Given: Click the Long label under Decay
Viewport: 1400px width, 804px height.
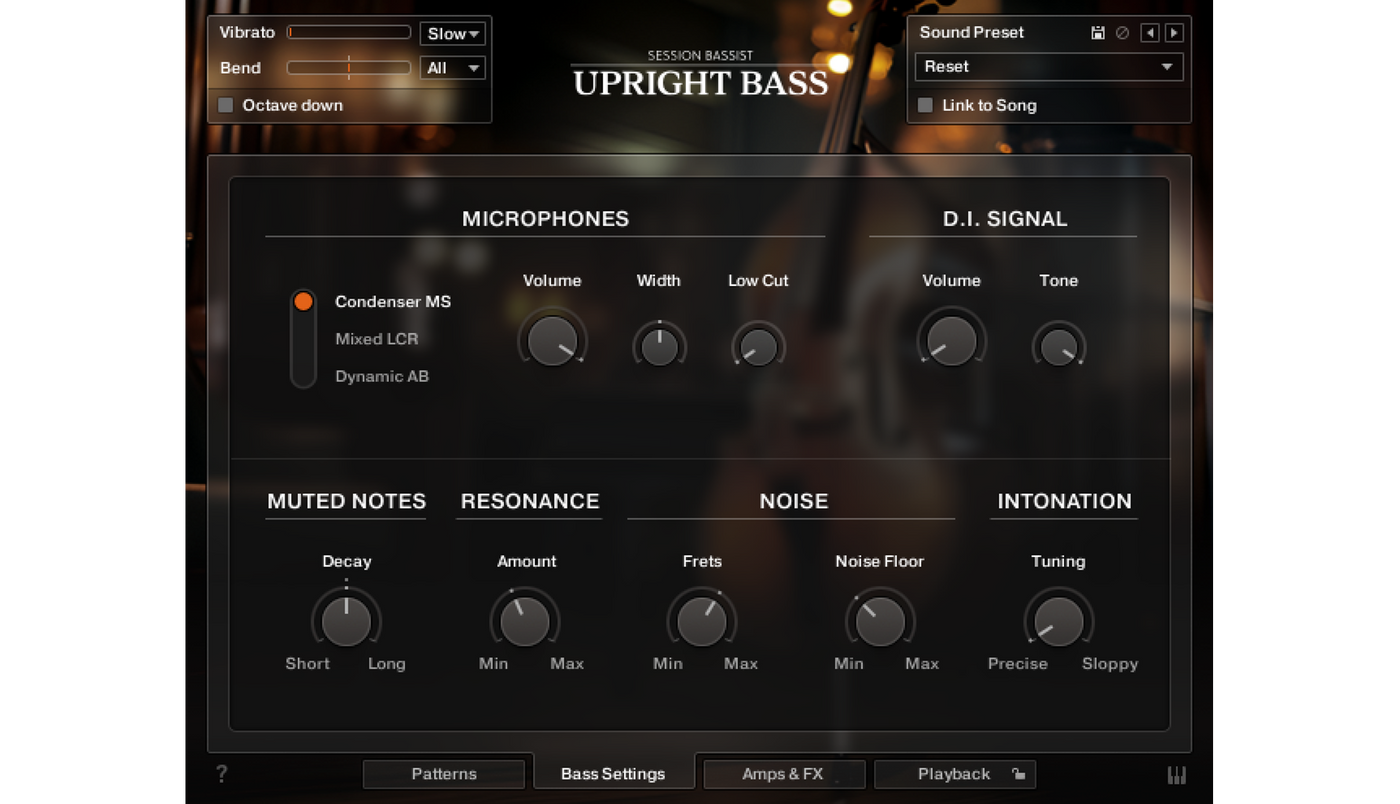Looking at the screenshot, I should [386, 664].
